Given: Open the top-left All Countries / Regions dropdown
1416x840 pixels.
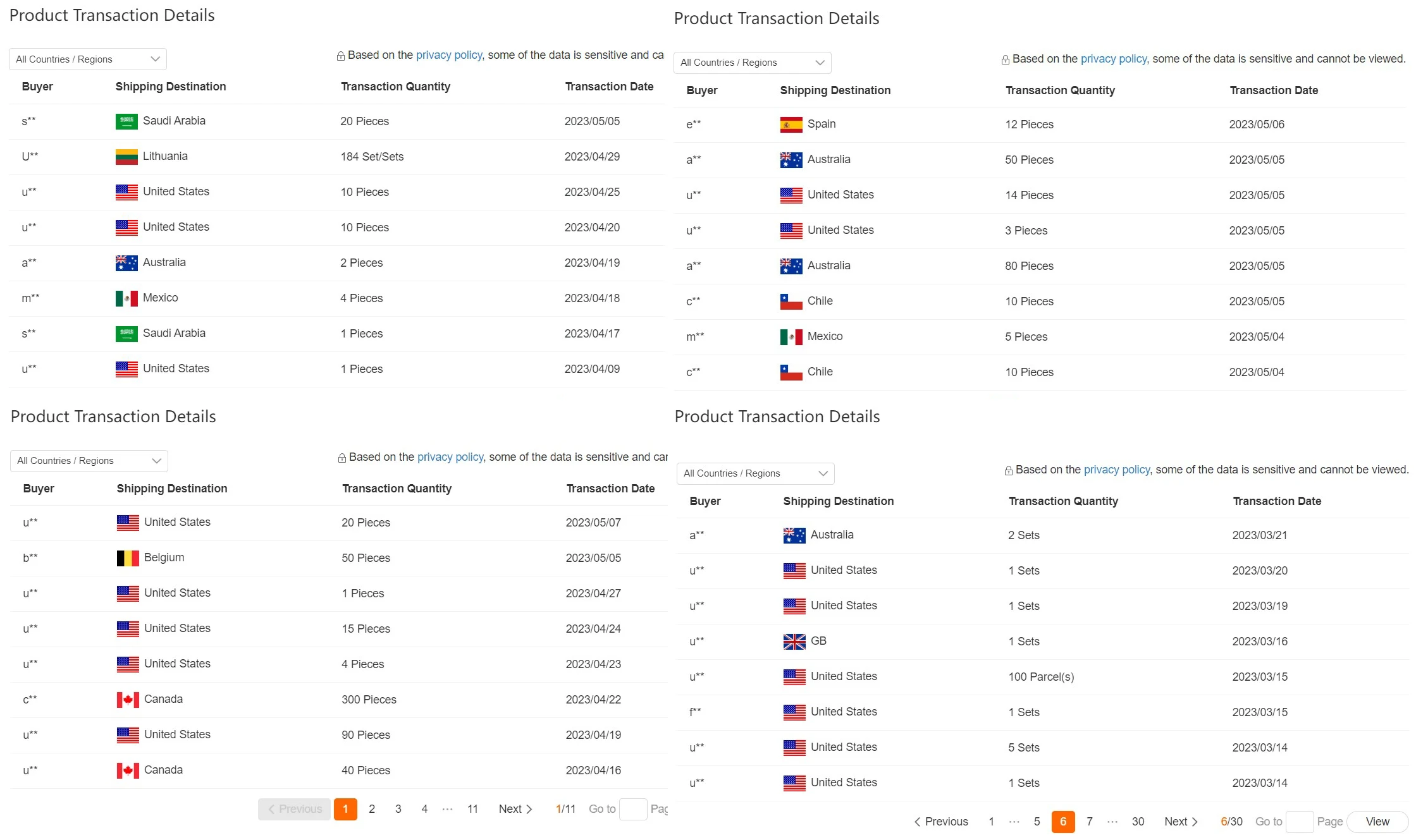Looking at the screenshot, I should point(88,59).
